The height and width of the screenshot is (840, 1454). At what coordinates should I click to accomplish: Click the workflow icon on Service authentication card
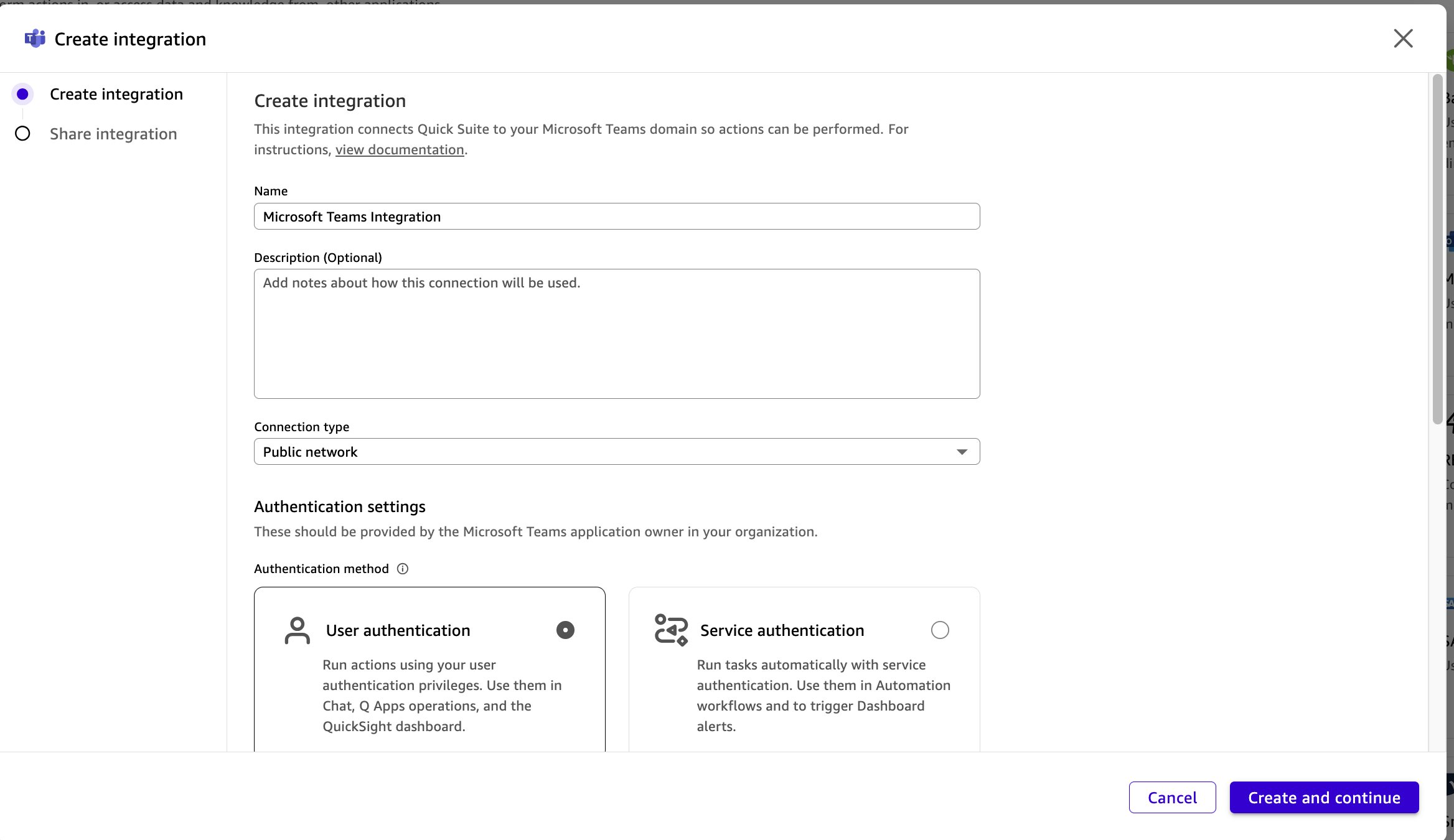pos(670,630)
